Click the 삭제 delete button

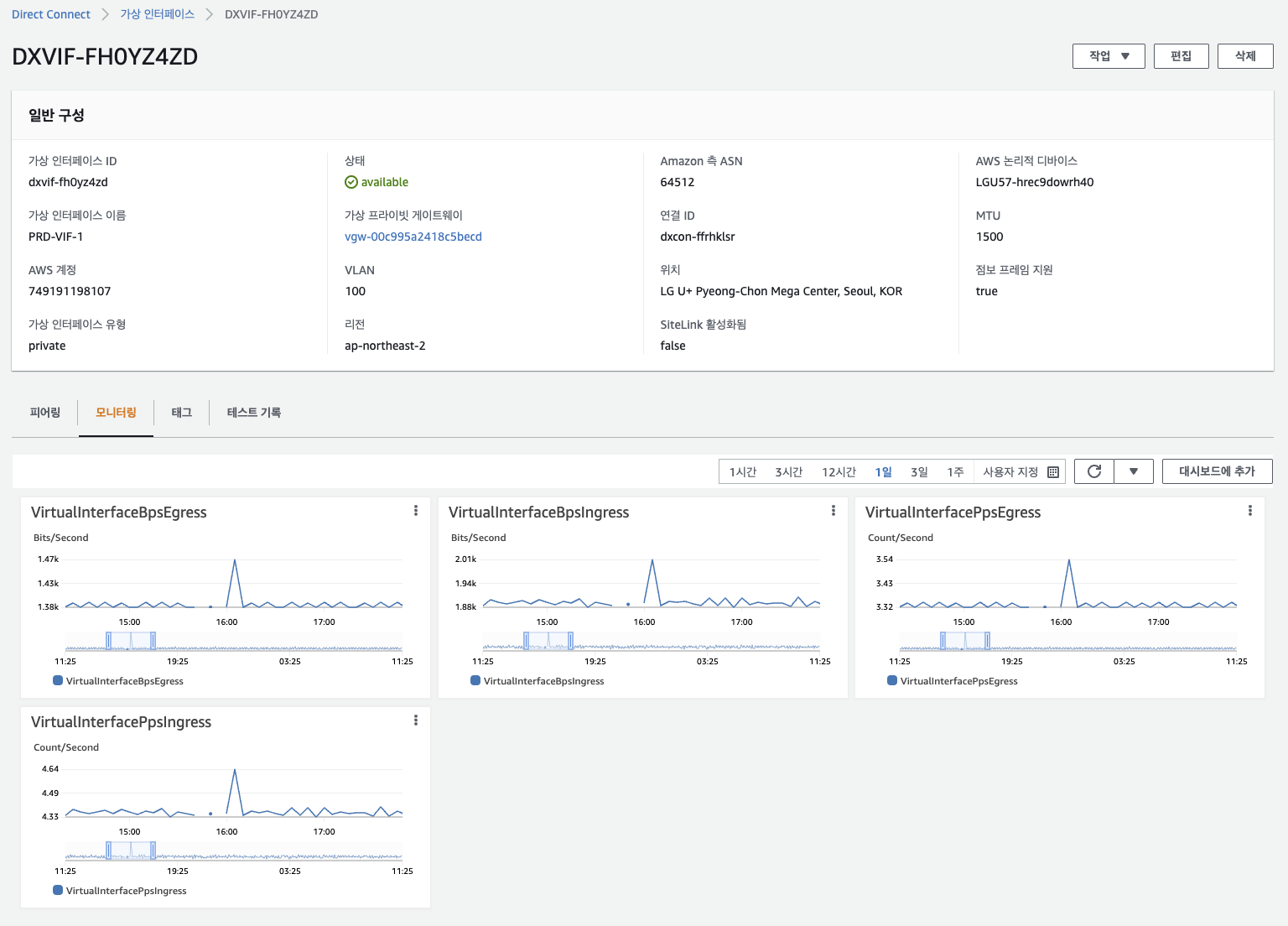click(1245, 56)
